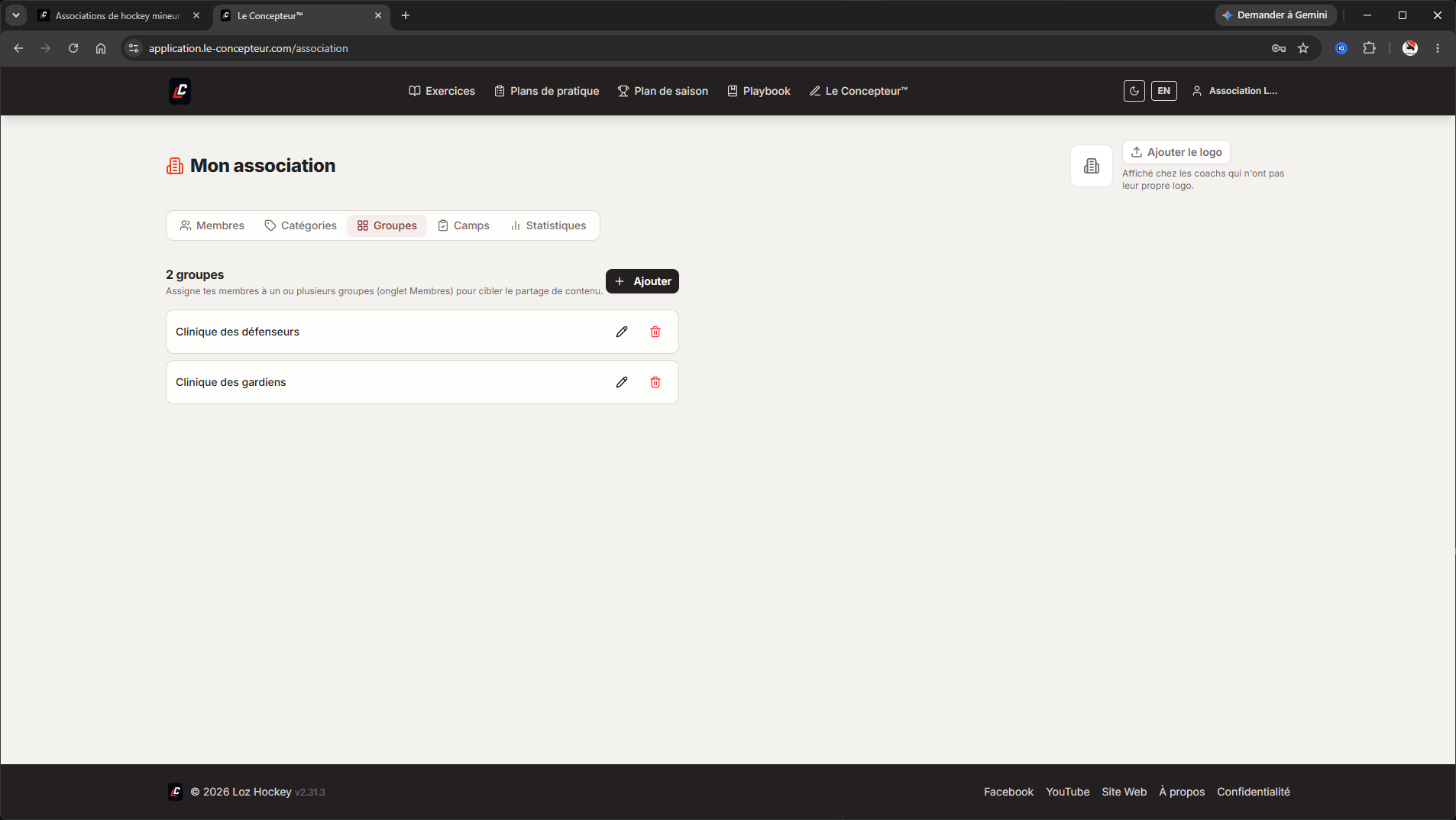The image size is (1456, 820).
Task: Switch to the Membres tab
Action: (212, 225)
